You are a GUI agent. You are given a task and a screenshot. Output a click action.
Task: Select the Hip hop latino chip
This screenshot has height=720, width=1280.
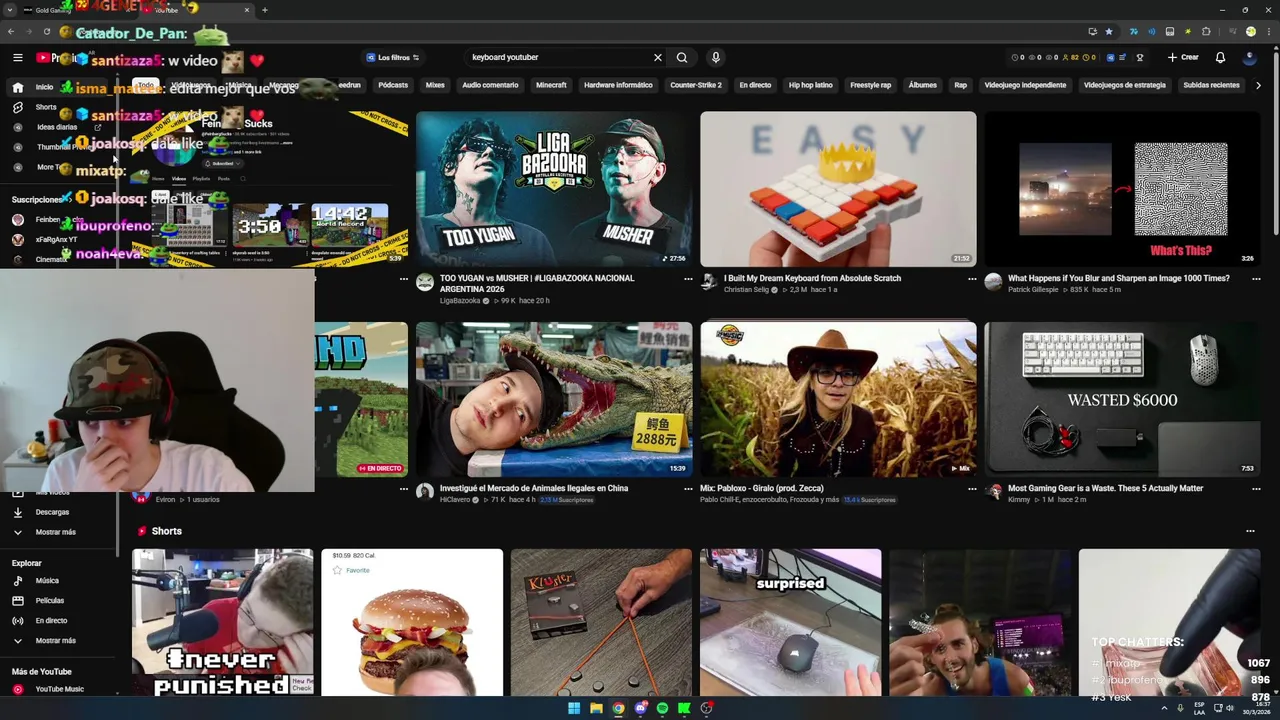811,85
